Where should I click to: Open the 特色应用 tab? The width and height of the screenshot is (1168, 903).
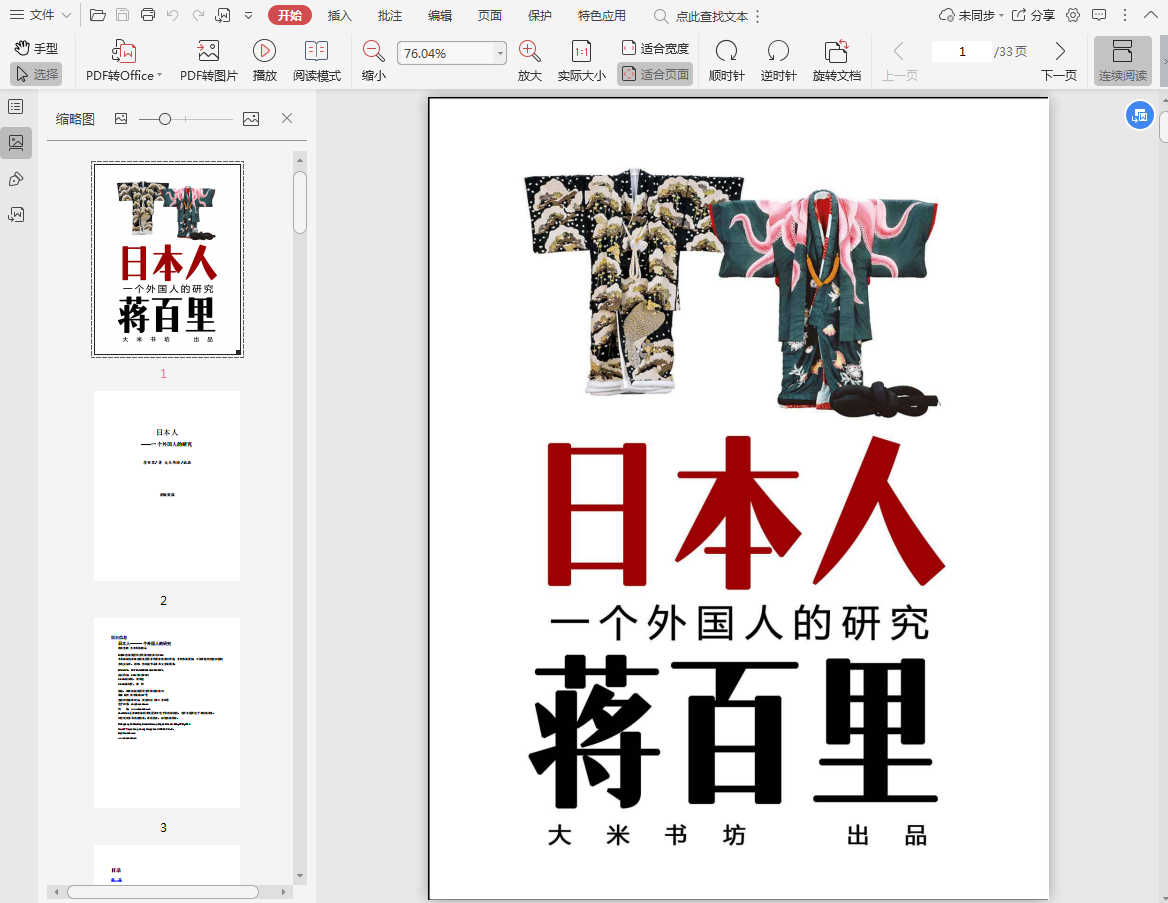(601, 15)
